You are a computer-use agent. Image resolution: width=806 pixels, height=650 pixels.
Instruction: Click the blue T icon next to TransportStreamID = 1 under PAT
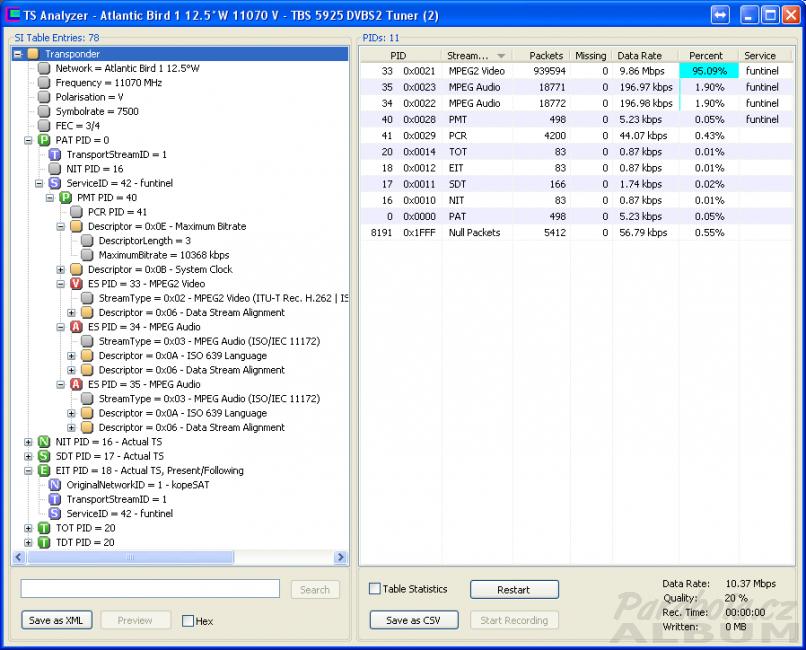click(x=54, y=155)
